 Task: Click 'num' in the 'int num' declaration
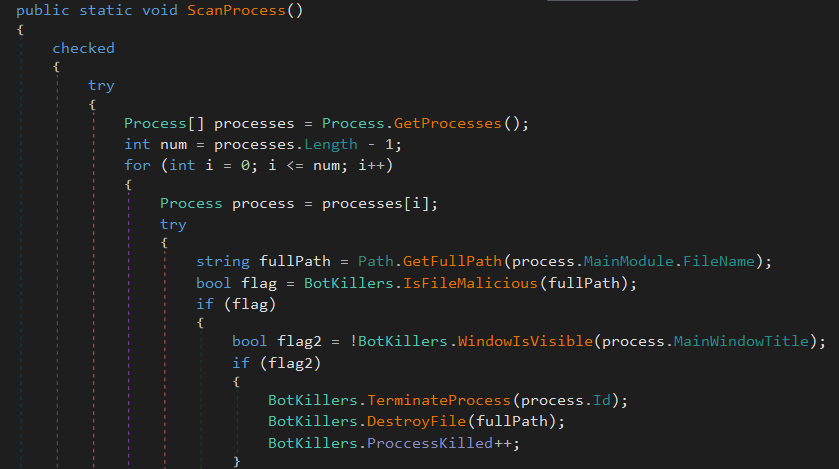pyautogui.click(x=173, y=144)
